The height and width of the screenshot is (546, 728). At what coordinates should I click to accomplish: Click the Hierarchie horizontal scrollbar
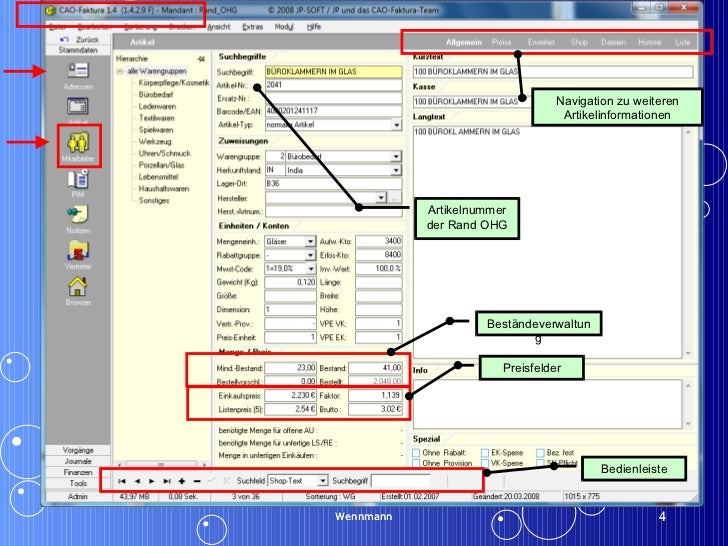click(162, 464)
